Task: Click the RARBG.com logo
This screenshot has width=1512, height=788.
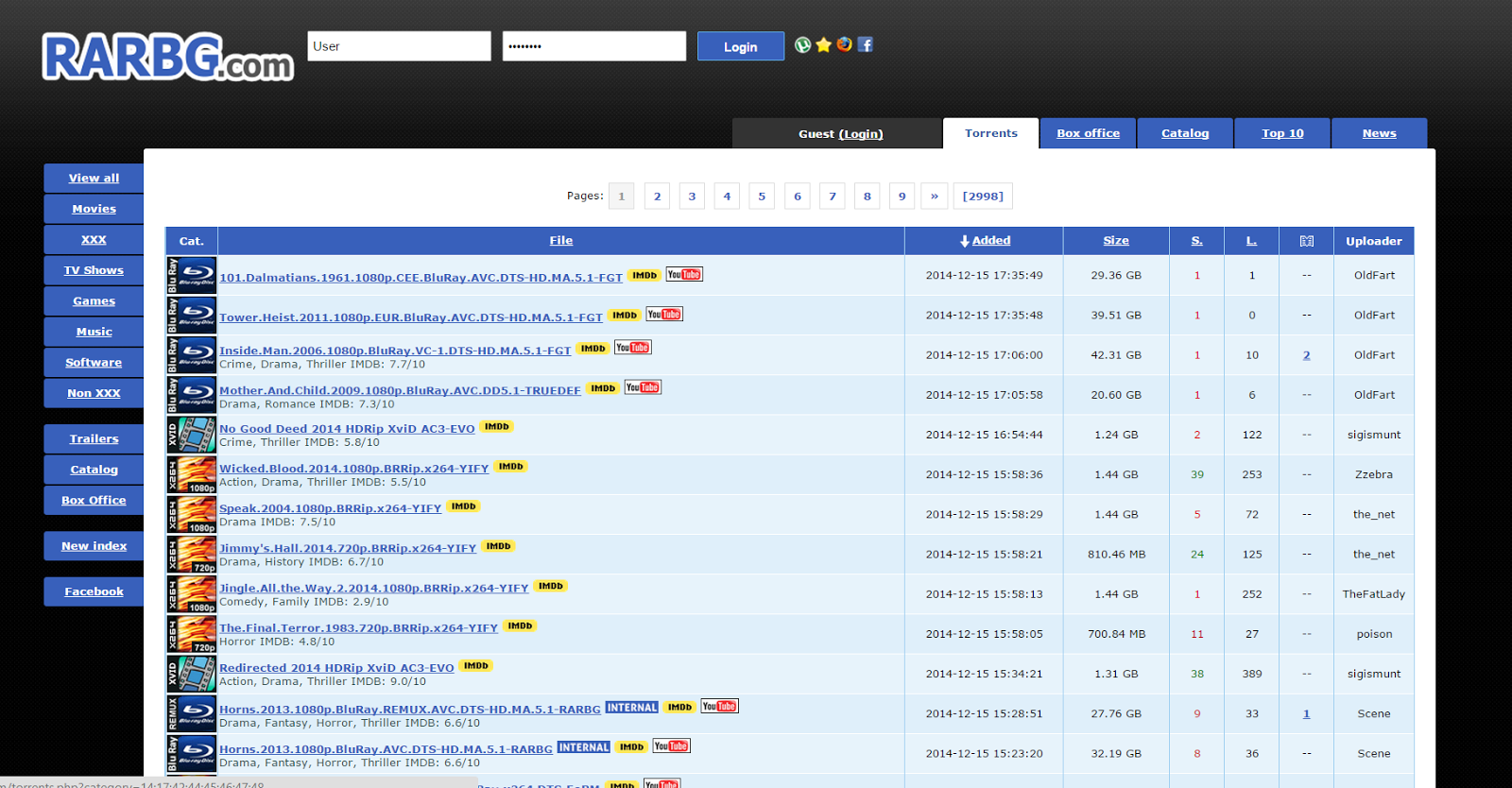Action: pos(168,57)
